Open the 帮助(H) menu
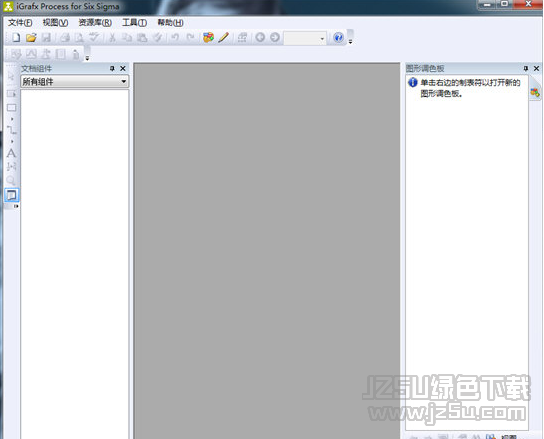The image size is (544, 439). tap(170, 23)
